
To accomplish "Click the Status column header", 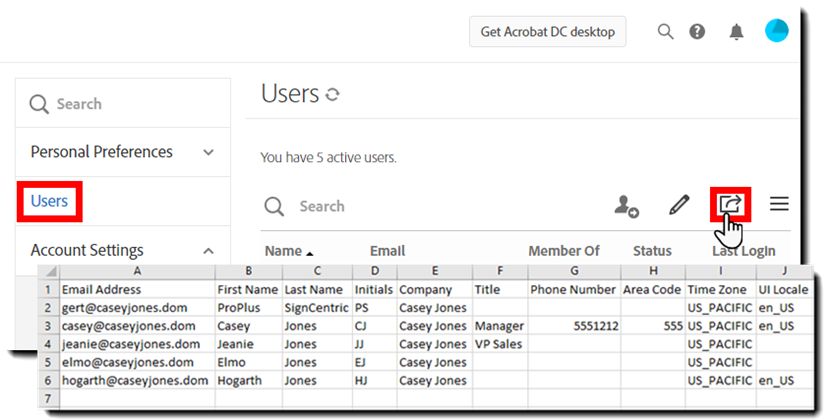I will [x=652, y=251].
